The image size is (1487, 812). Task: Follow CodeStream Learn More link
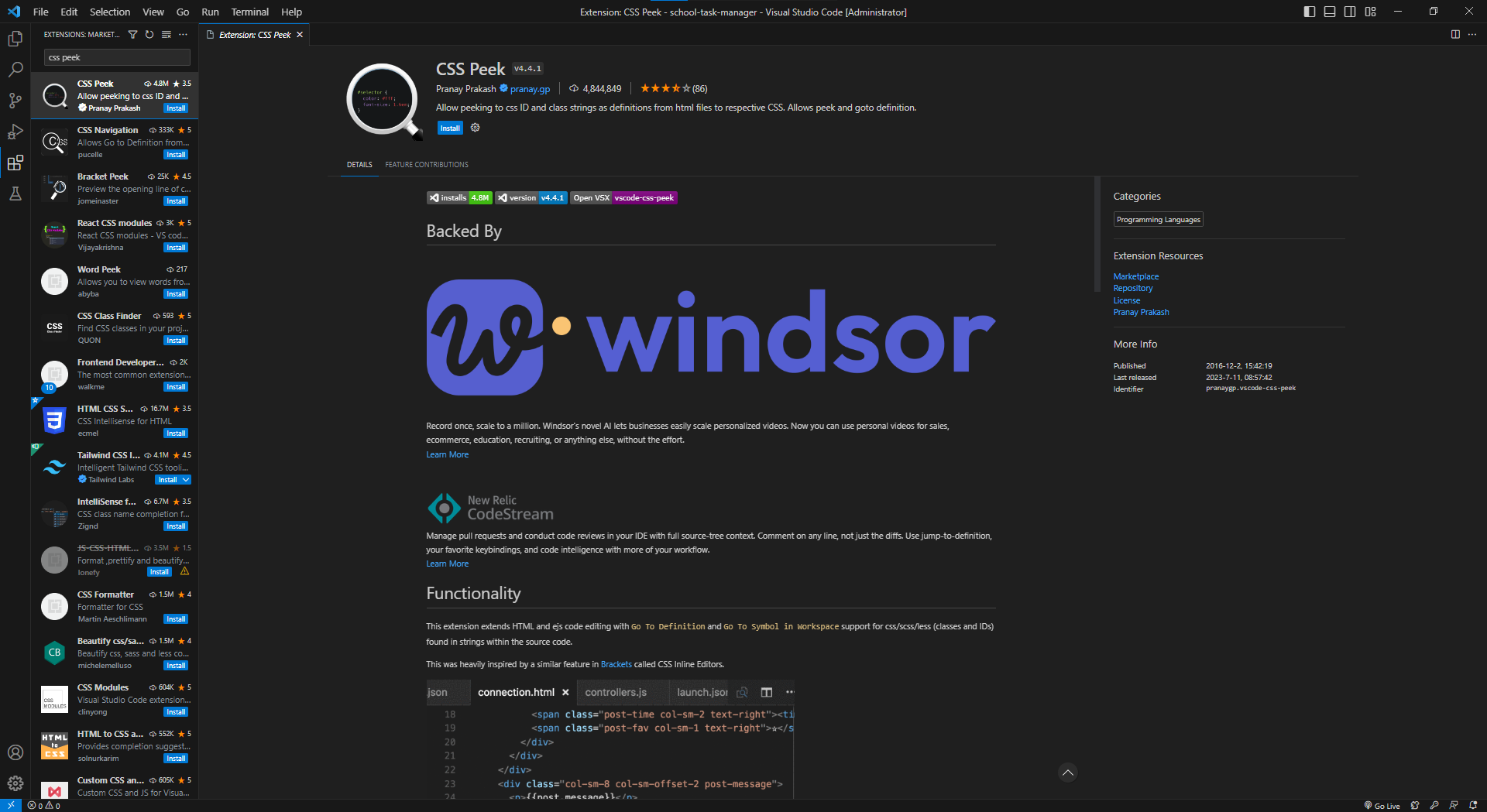coord(448,564)
